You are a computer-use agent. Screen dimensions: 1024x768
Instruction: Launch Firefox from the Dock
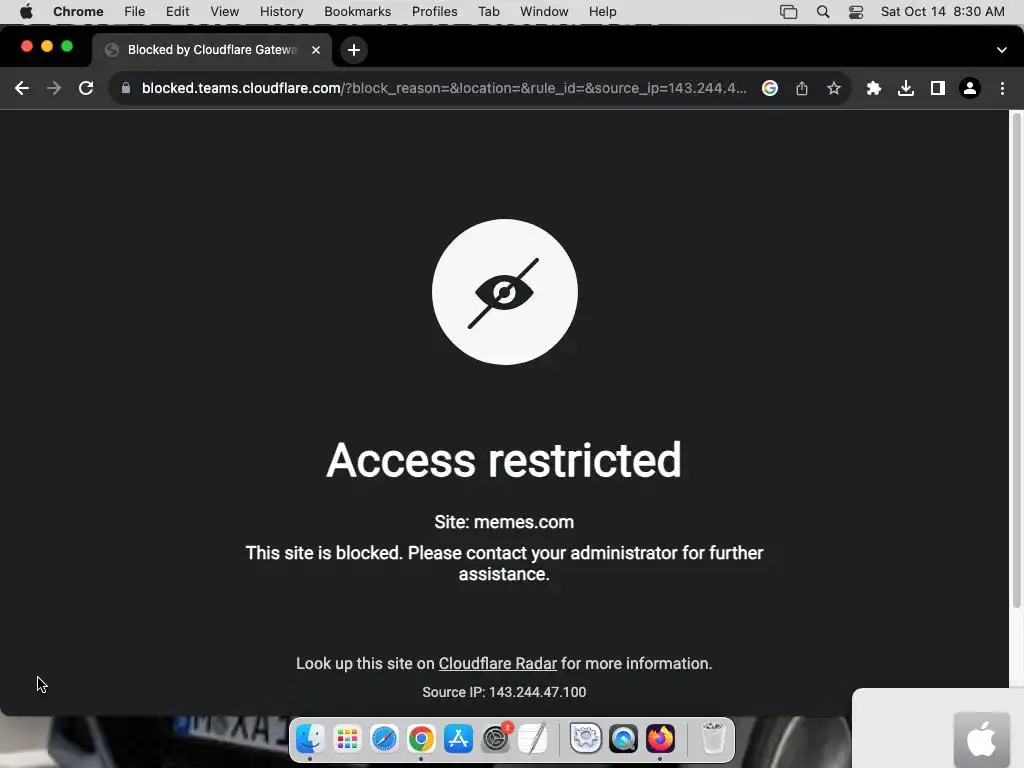660,739
